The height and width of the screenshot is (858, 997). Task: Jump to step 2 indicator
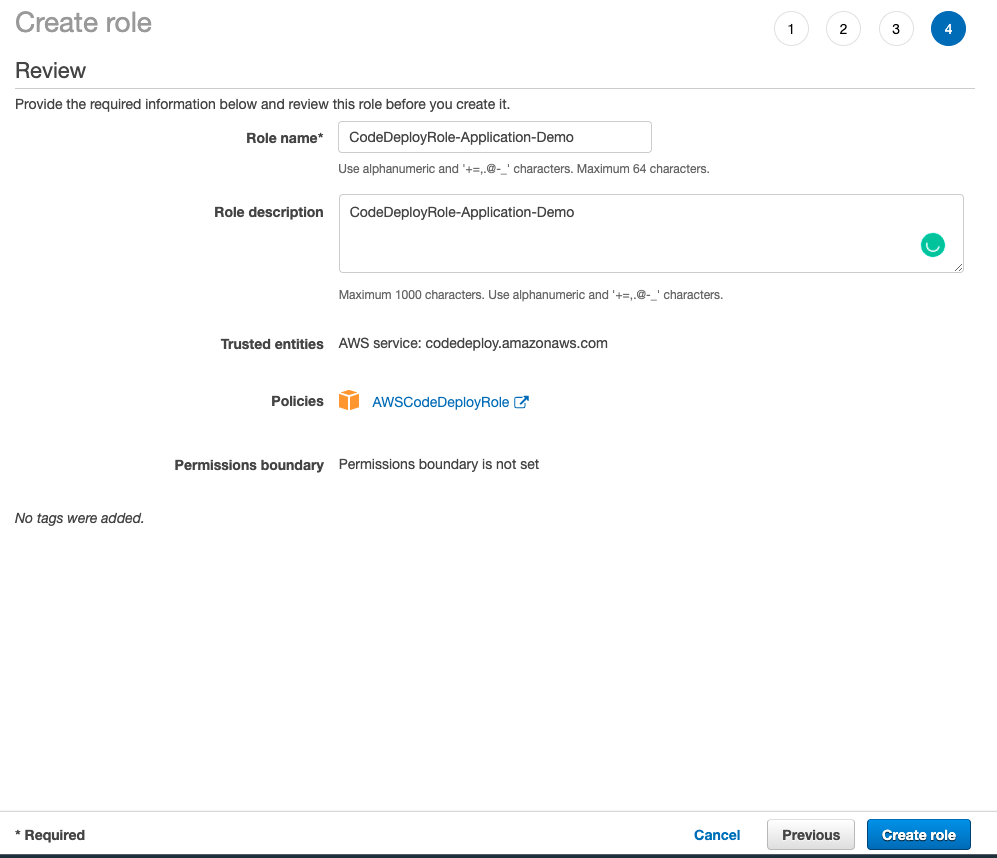click(843, 29)
